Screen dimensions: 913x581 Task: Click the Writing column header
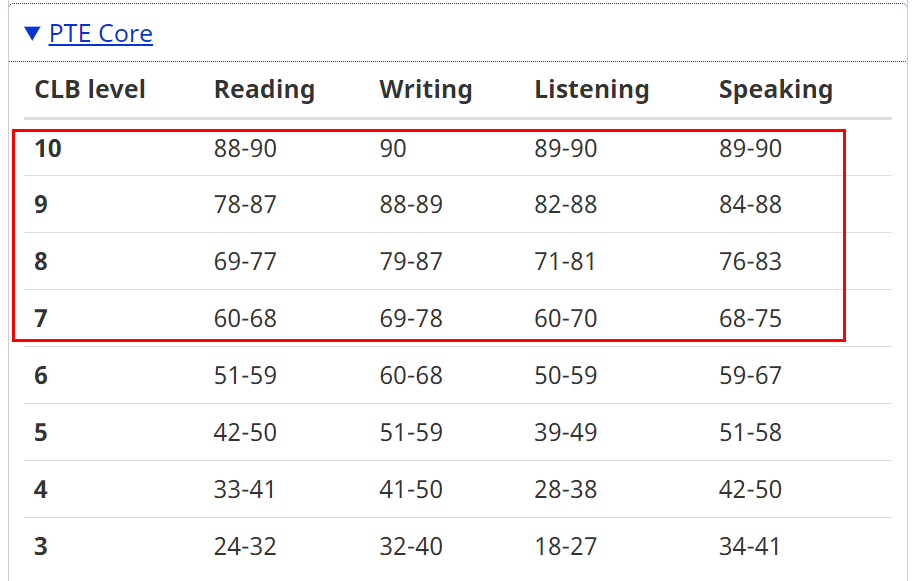point(425,90)
